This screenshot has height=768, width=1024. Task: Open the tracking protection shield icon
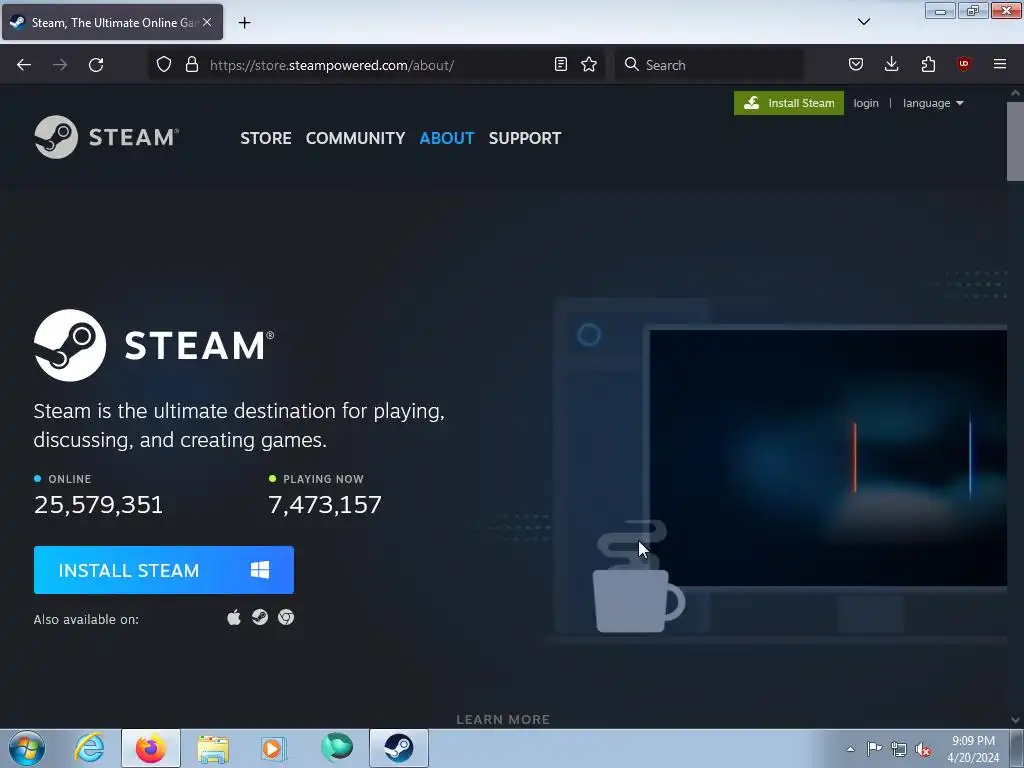coord(164,64)
